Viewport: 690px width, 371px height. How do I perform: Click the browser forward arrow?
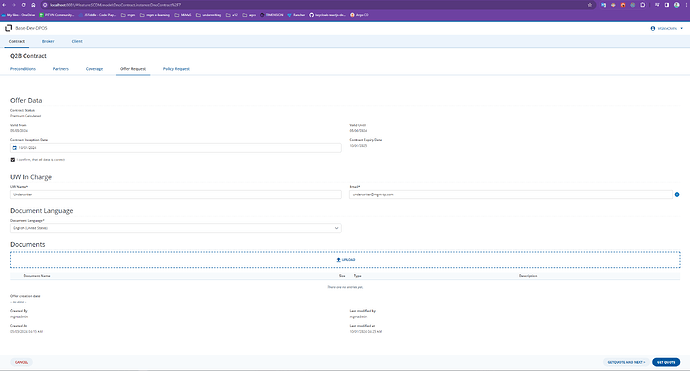14,5
